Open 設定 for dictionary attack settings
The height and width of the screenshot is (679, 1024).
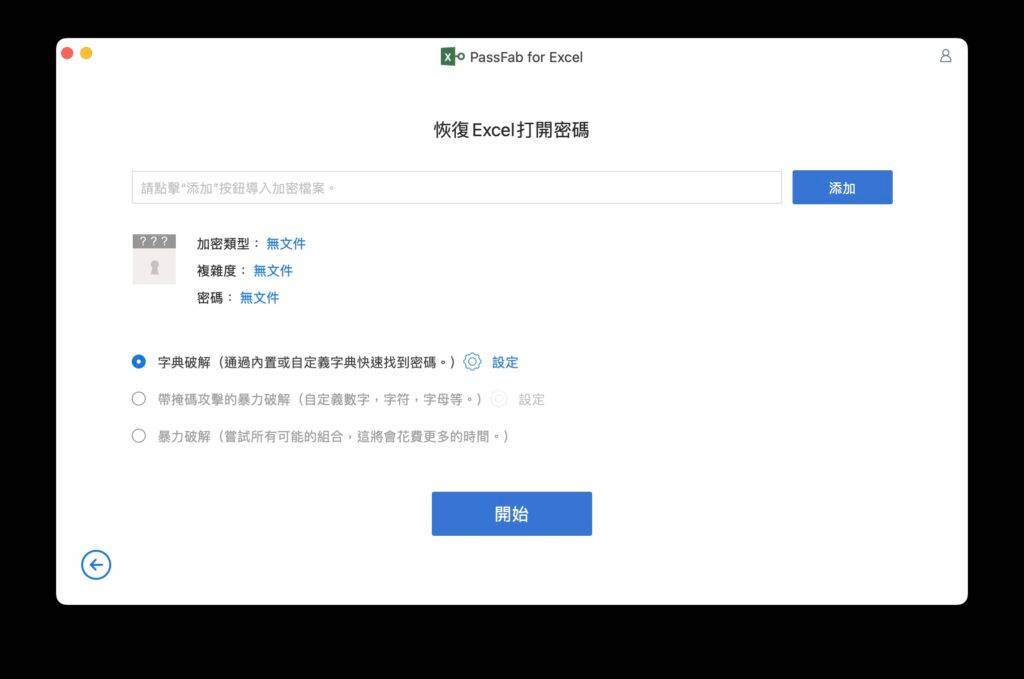tap(505, 362)
